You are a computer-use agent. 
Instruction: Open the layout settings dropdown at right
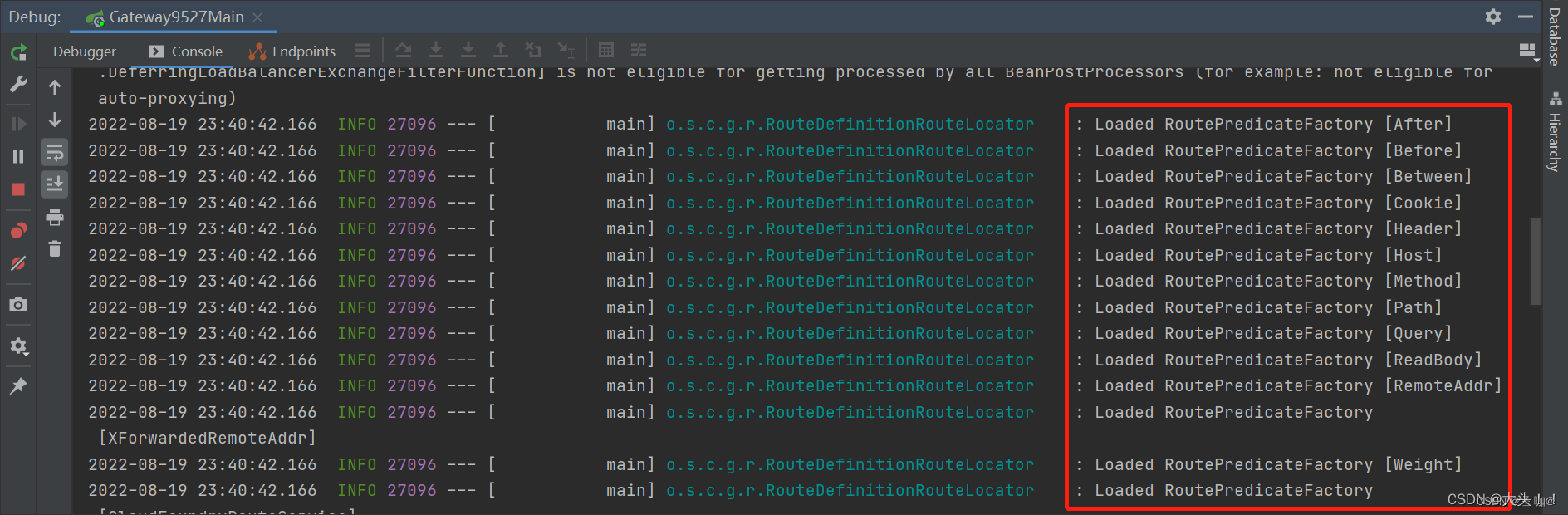(1528, 51)
